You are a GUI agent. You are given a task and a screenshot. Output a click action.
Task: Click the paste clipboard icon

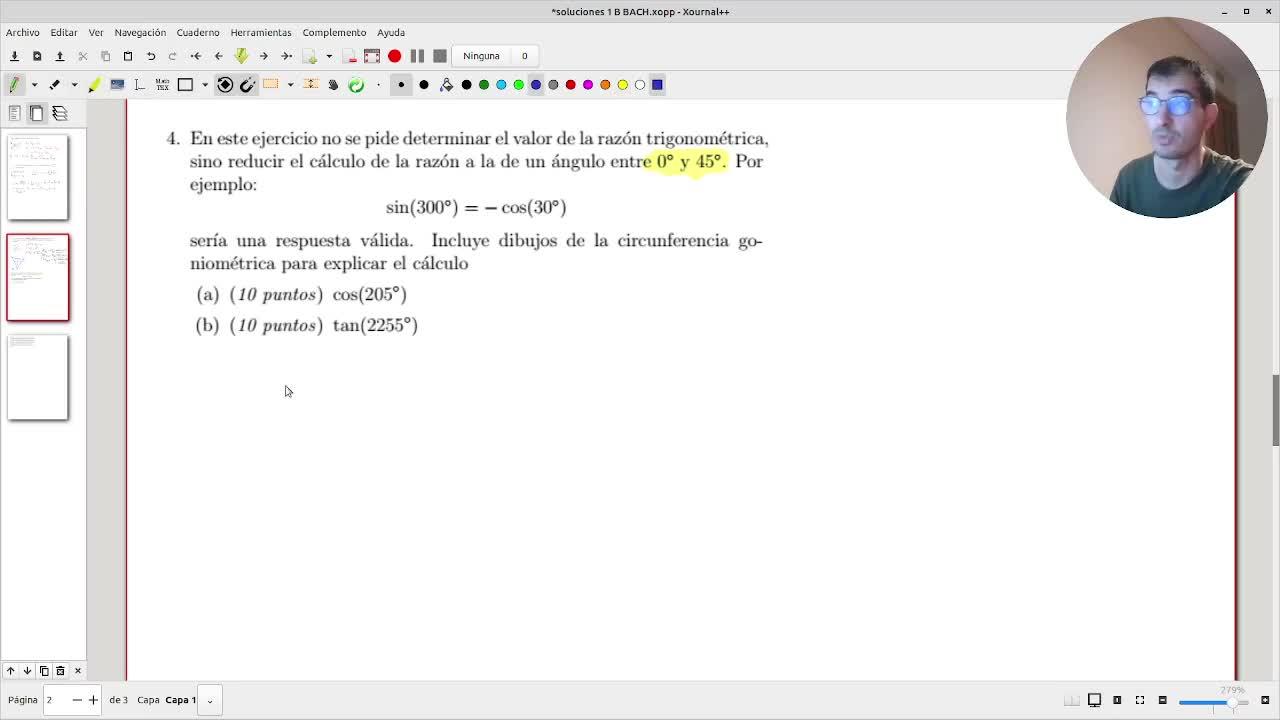pyautogui.click(x=128, y=56)
